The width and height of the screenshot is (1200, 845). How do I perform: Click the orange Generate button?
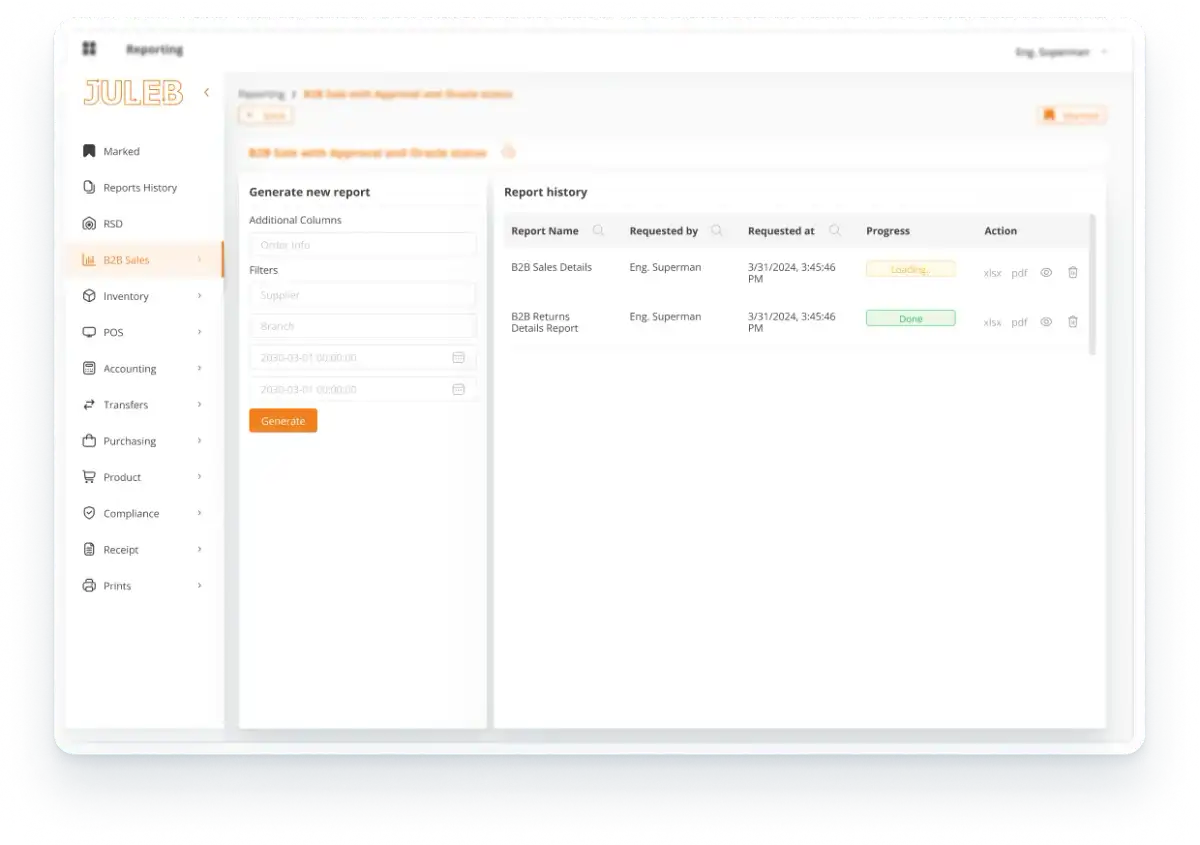pyautogui.click(x=283, y=421)
